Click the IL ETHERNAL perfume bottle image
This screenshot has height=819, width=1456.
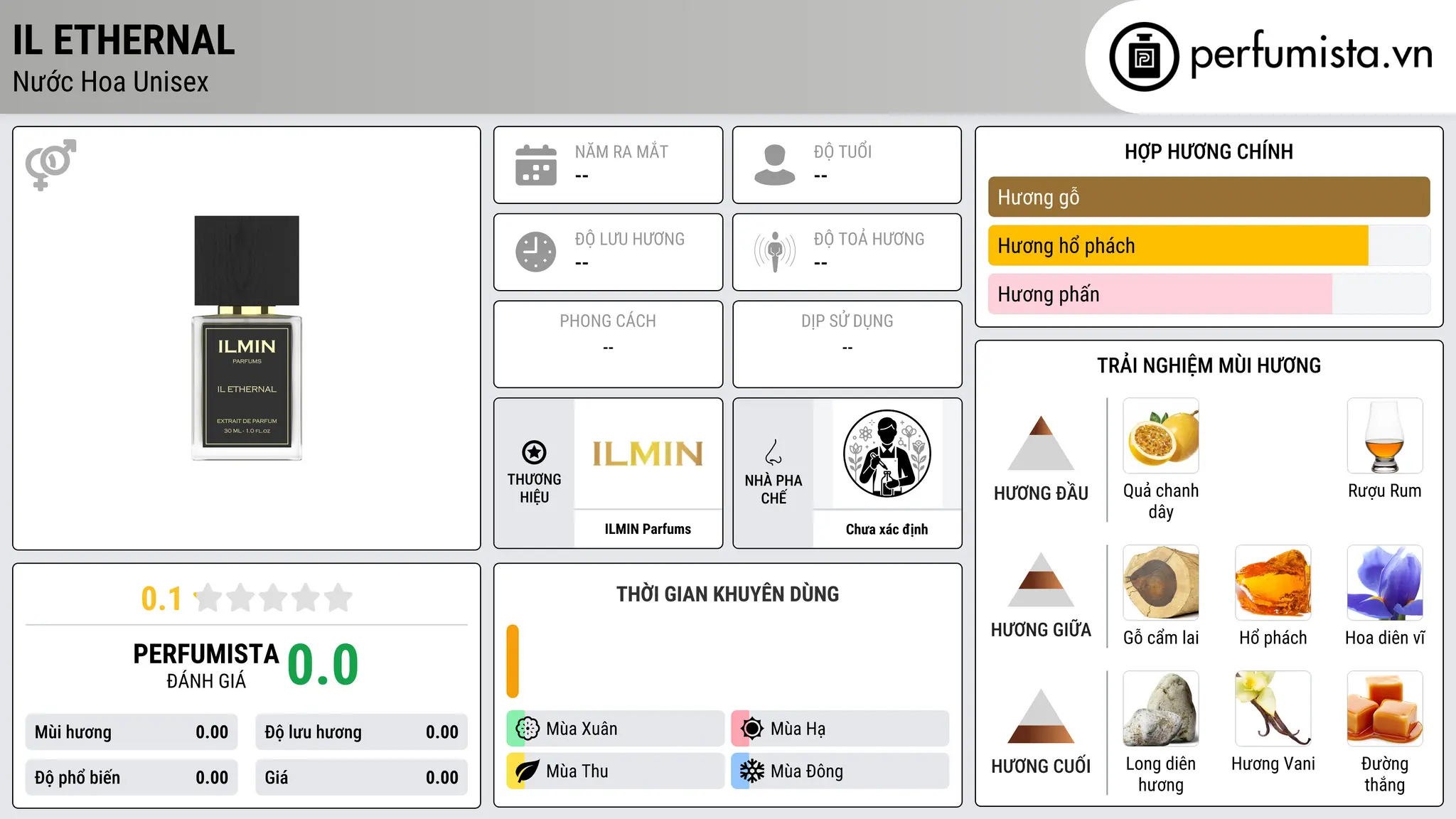coord(247,338)
